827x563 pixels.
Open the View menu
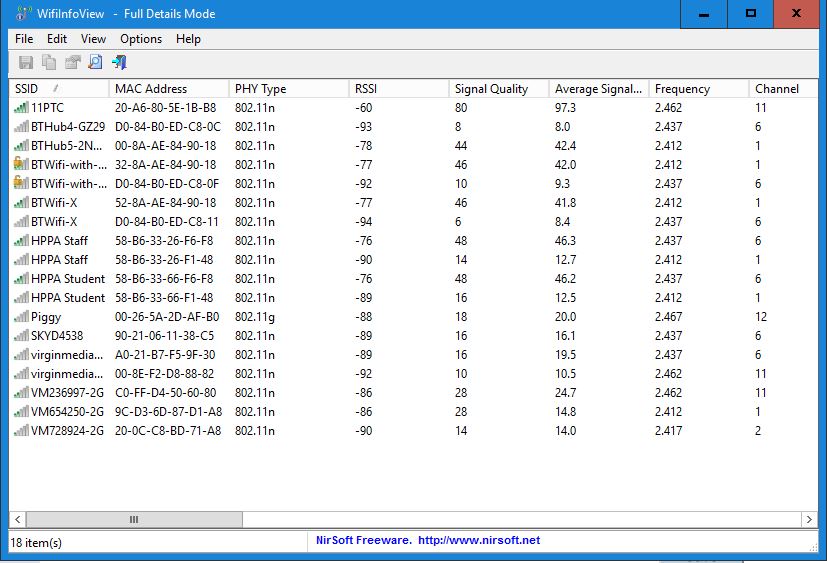pos(93,39)
